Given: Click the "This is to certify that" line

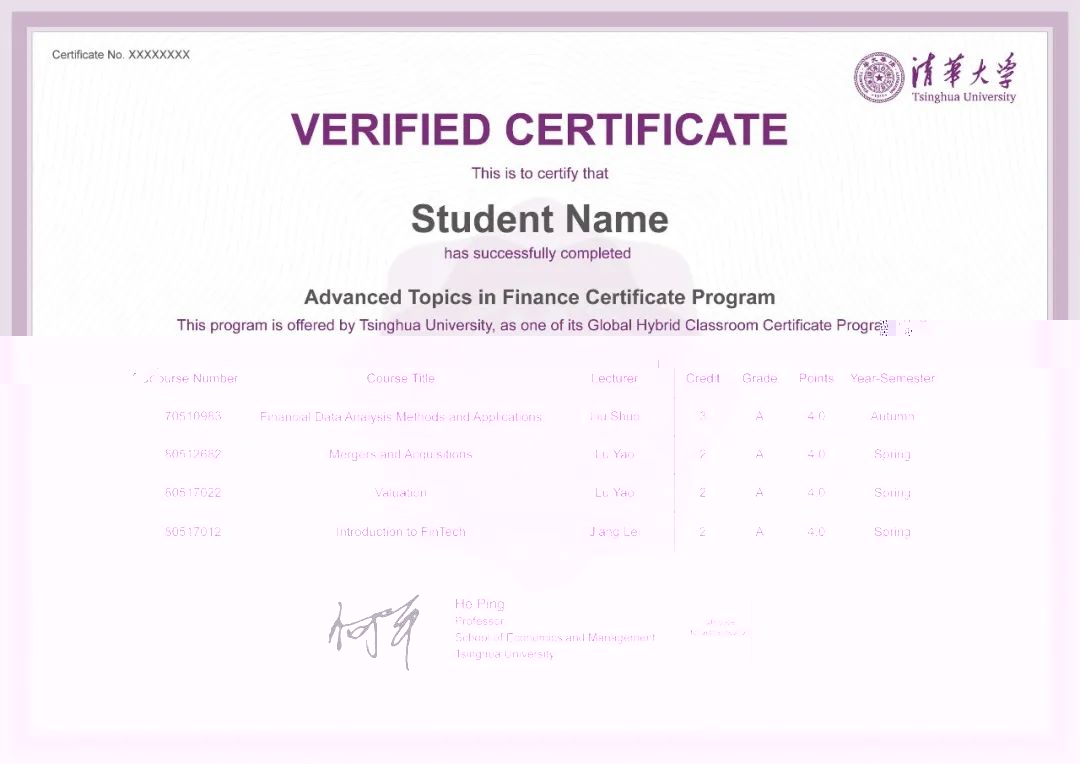Looking at the screenshot, I should [539, 173].
